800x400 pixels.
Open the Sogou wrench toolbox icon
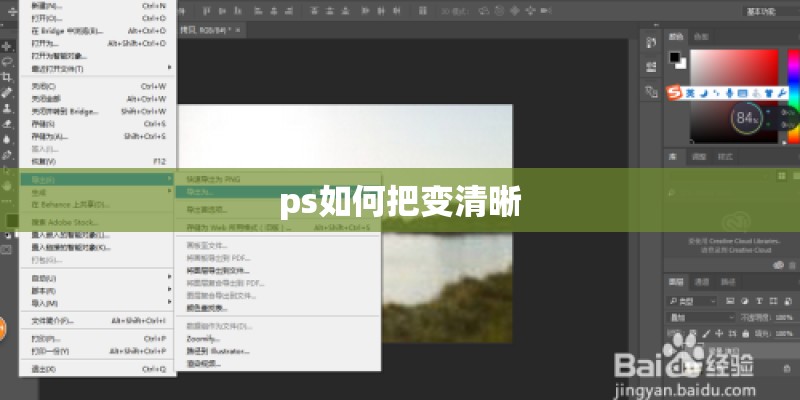pos(782,93)
